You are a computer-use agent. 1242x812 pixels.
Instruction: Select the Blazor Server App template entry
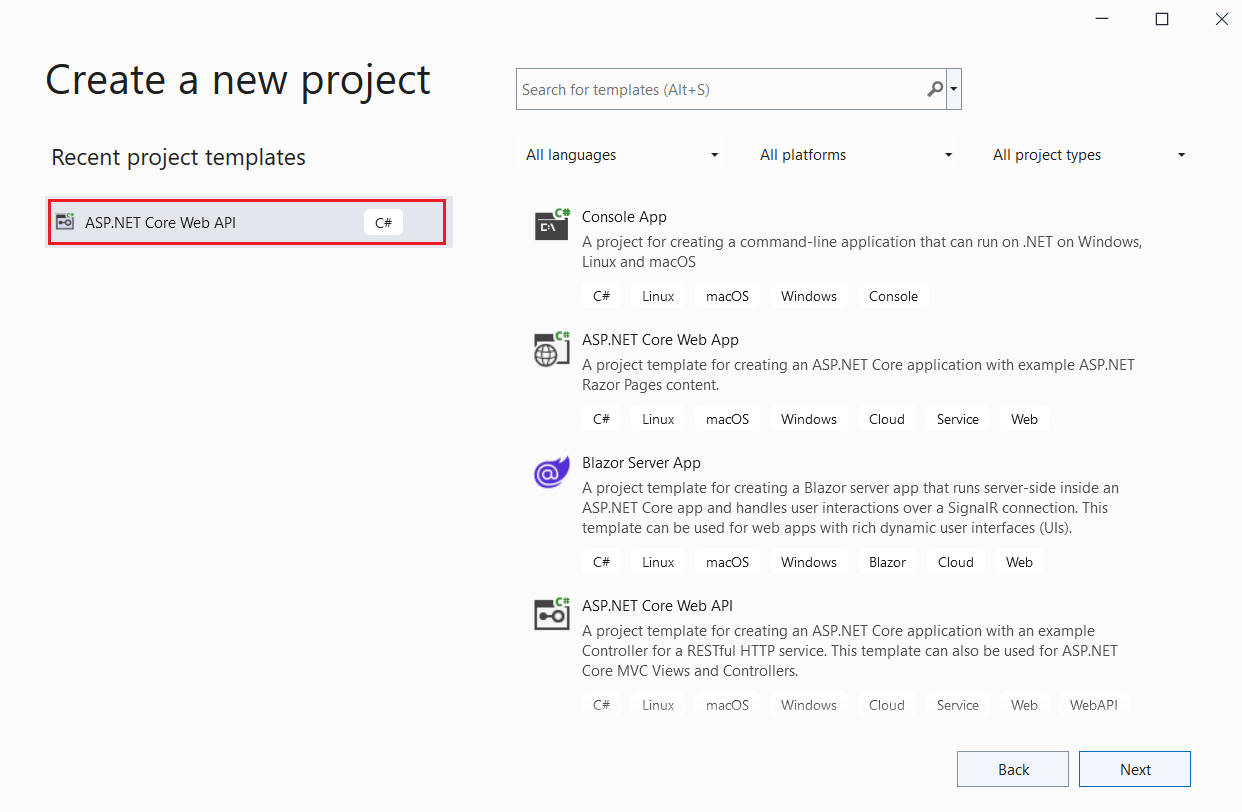pyautogui.click(x=641, y=462)
